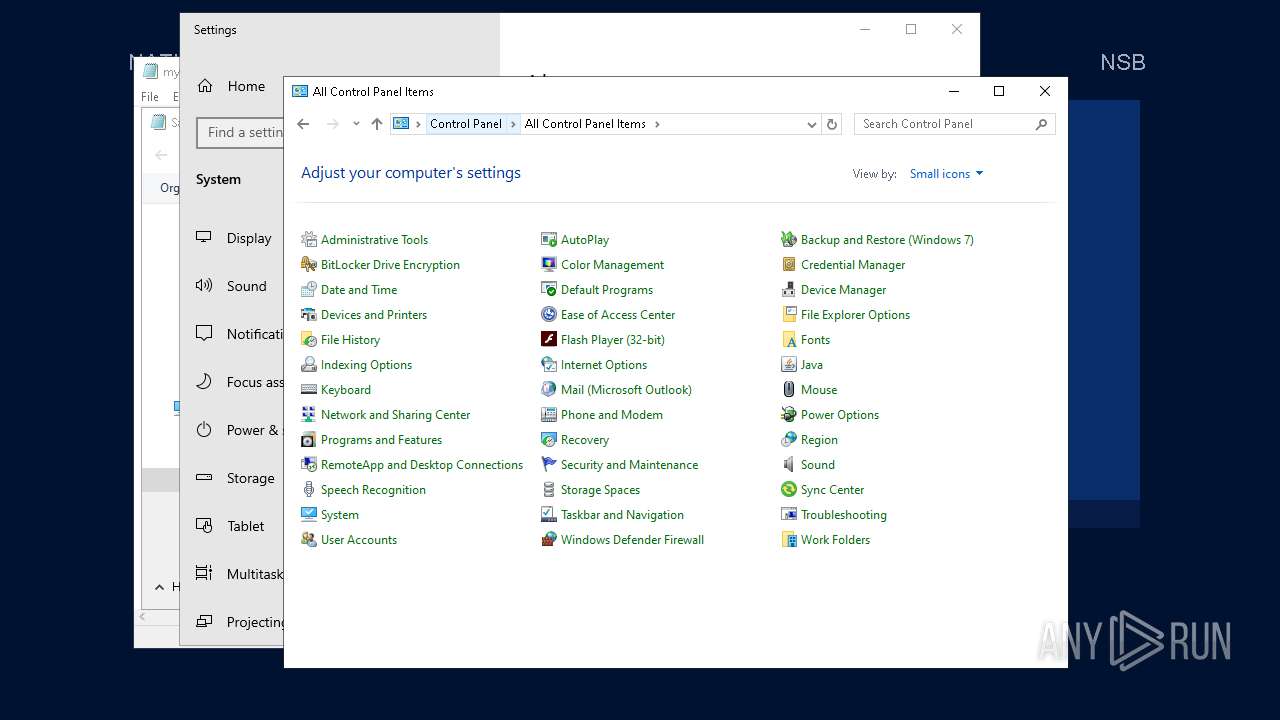
Task: Click Find a setting search box
Action: tap(240, 132)
